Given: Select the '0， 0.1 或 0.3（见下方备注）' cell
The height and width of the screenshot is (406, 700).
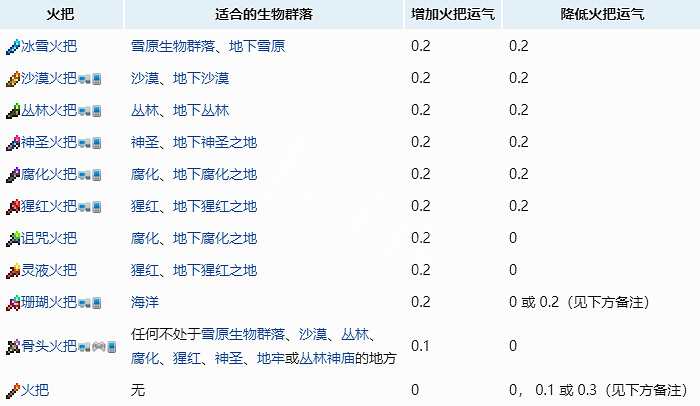Looking at the screenshot, I should pos(598,390).
